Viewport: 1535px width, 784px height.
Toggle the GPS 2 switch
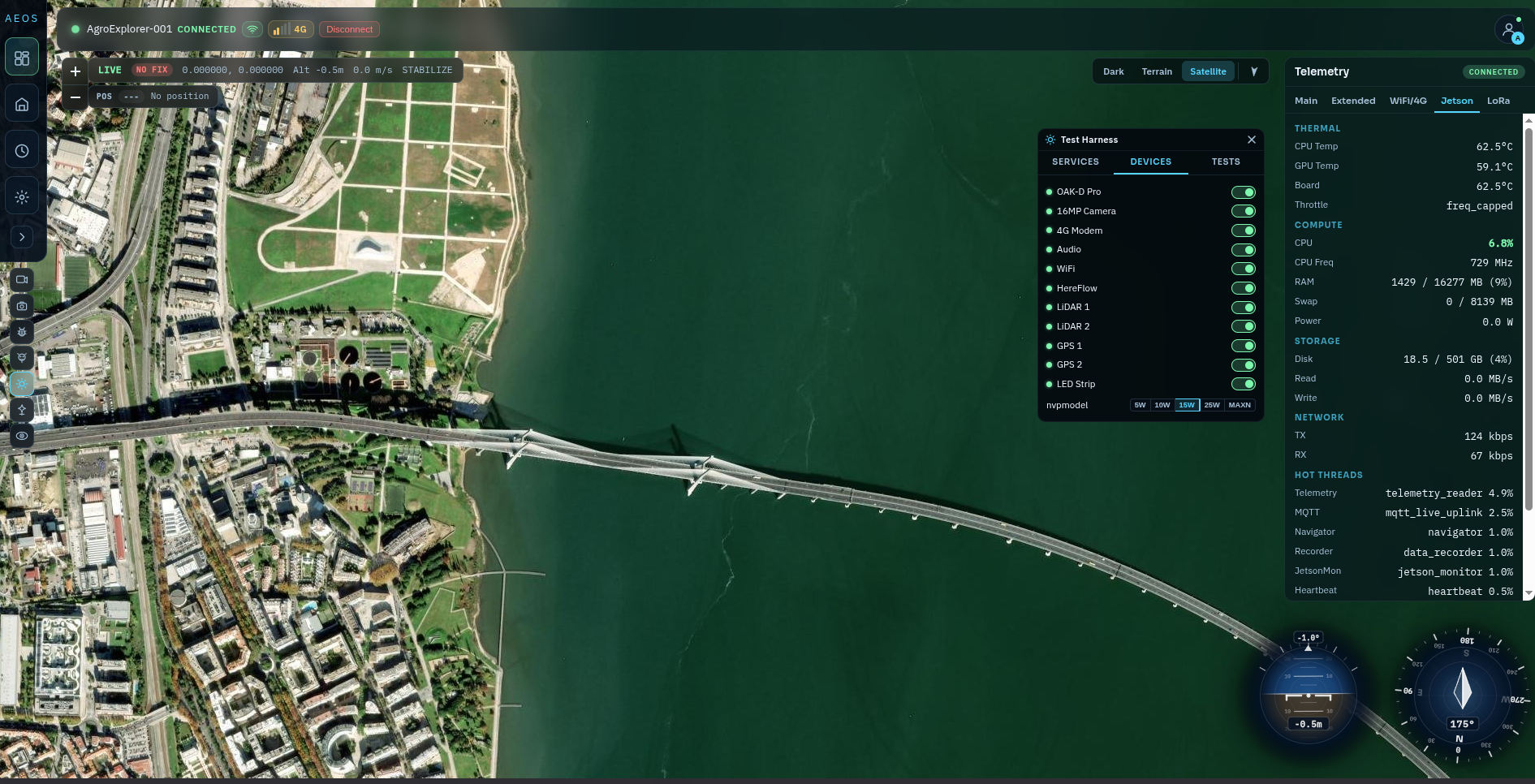point(1244,365)
